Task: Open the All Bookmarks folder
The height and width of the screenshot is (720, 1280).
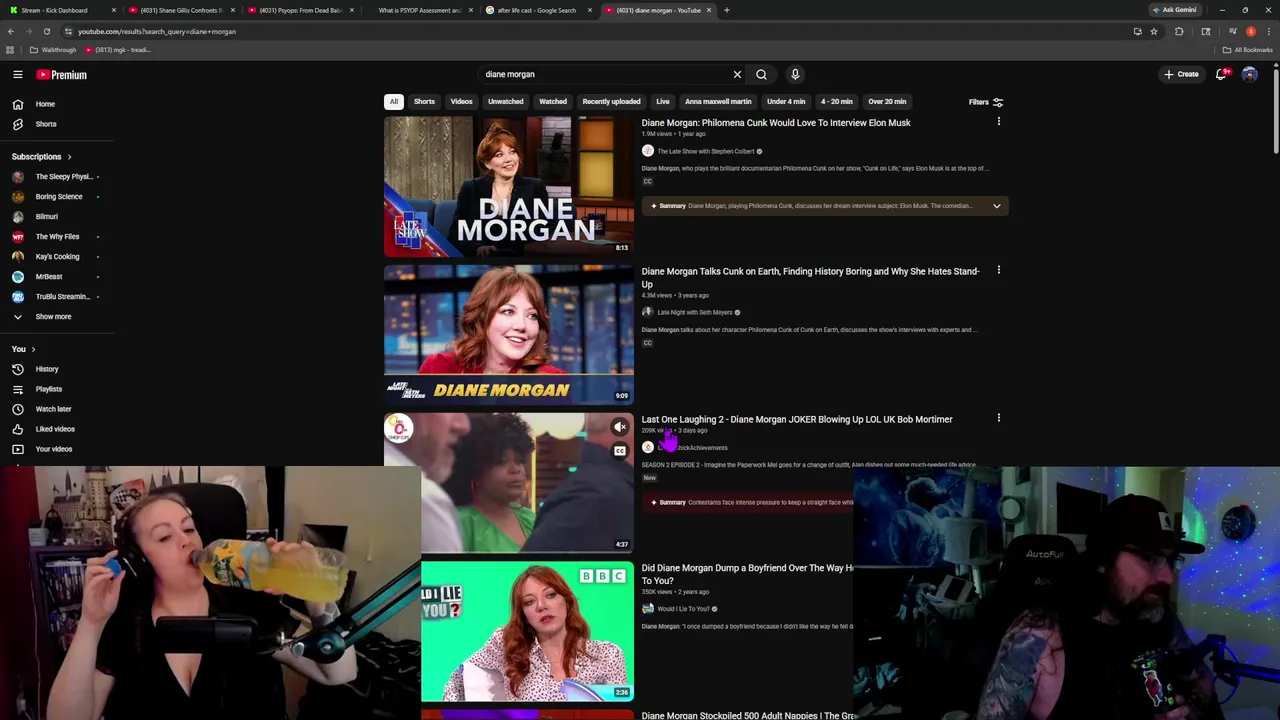Action: 1247,50
